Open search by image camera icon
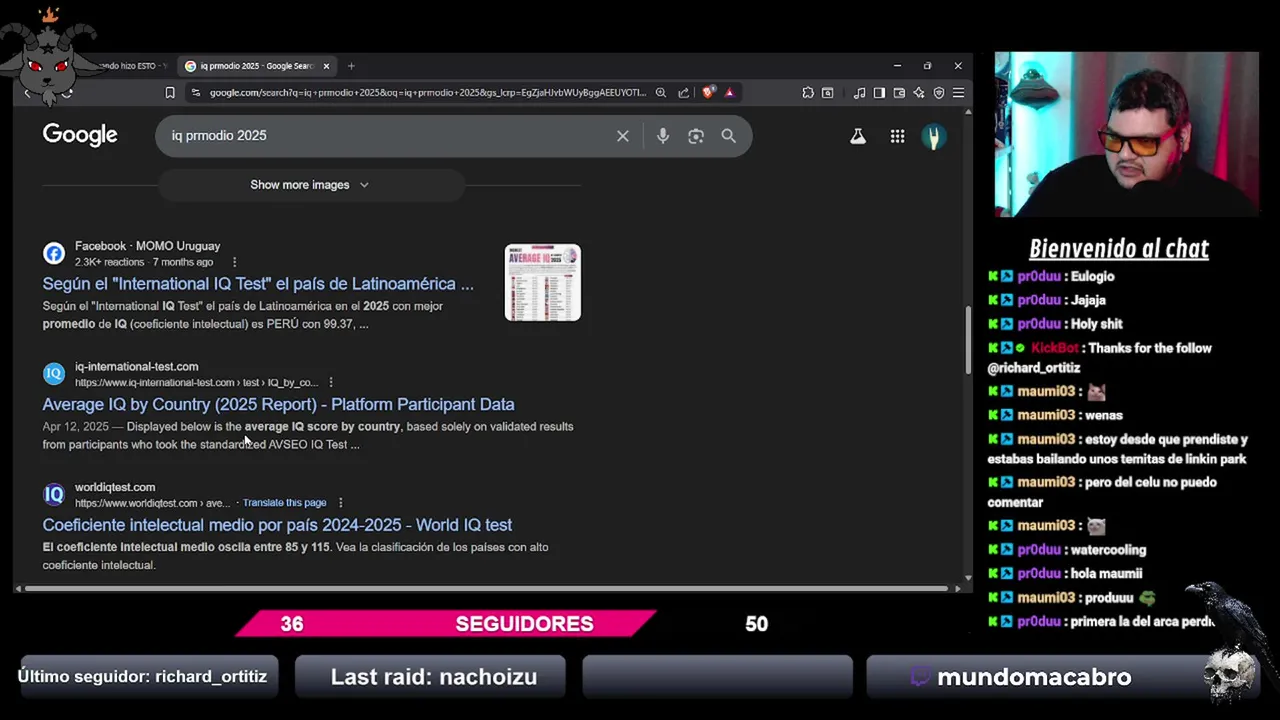 (x=696, y=136)
